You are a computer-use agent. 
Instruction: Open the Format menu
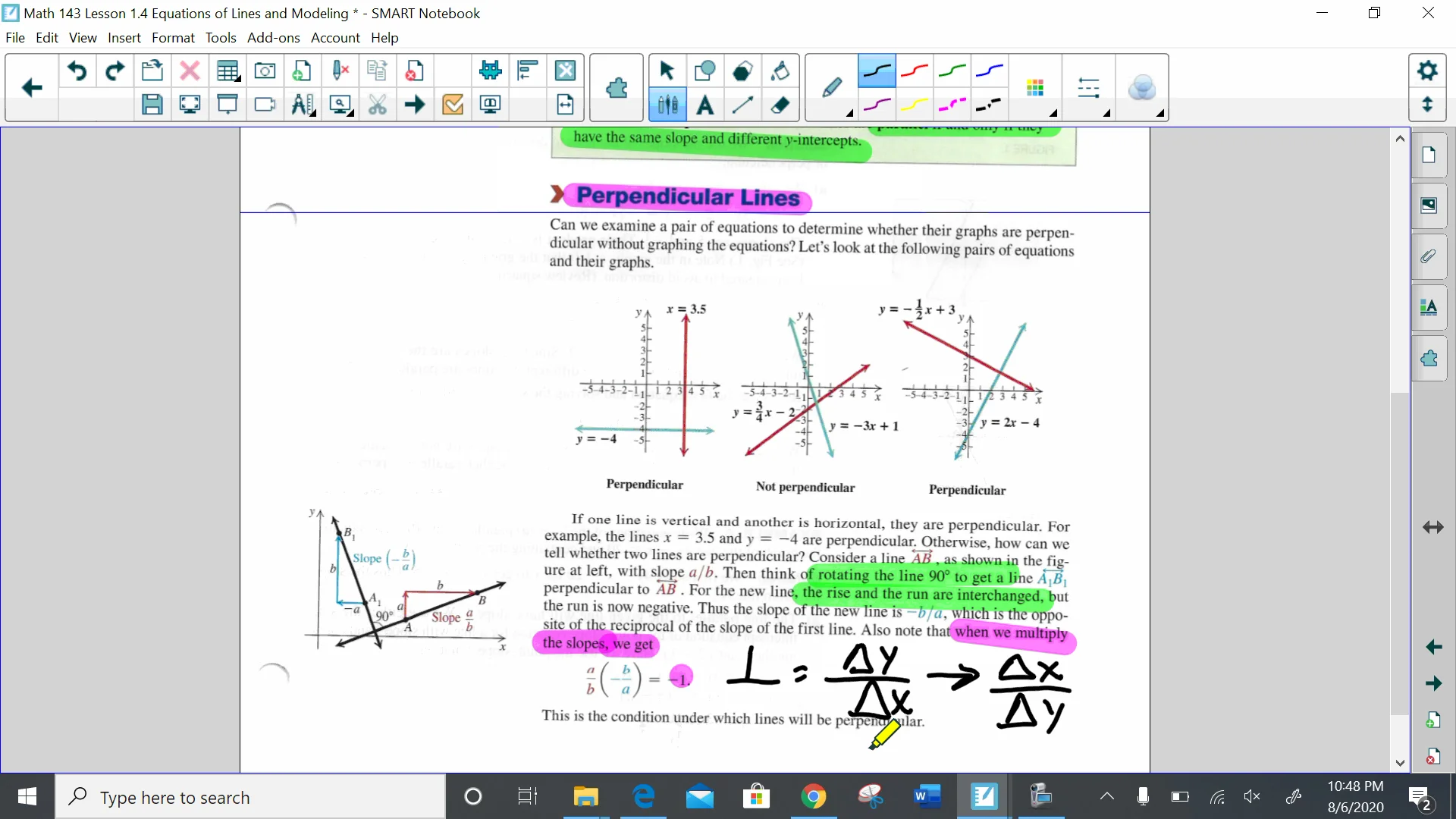tap(173, 37)
